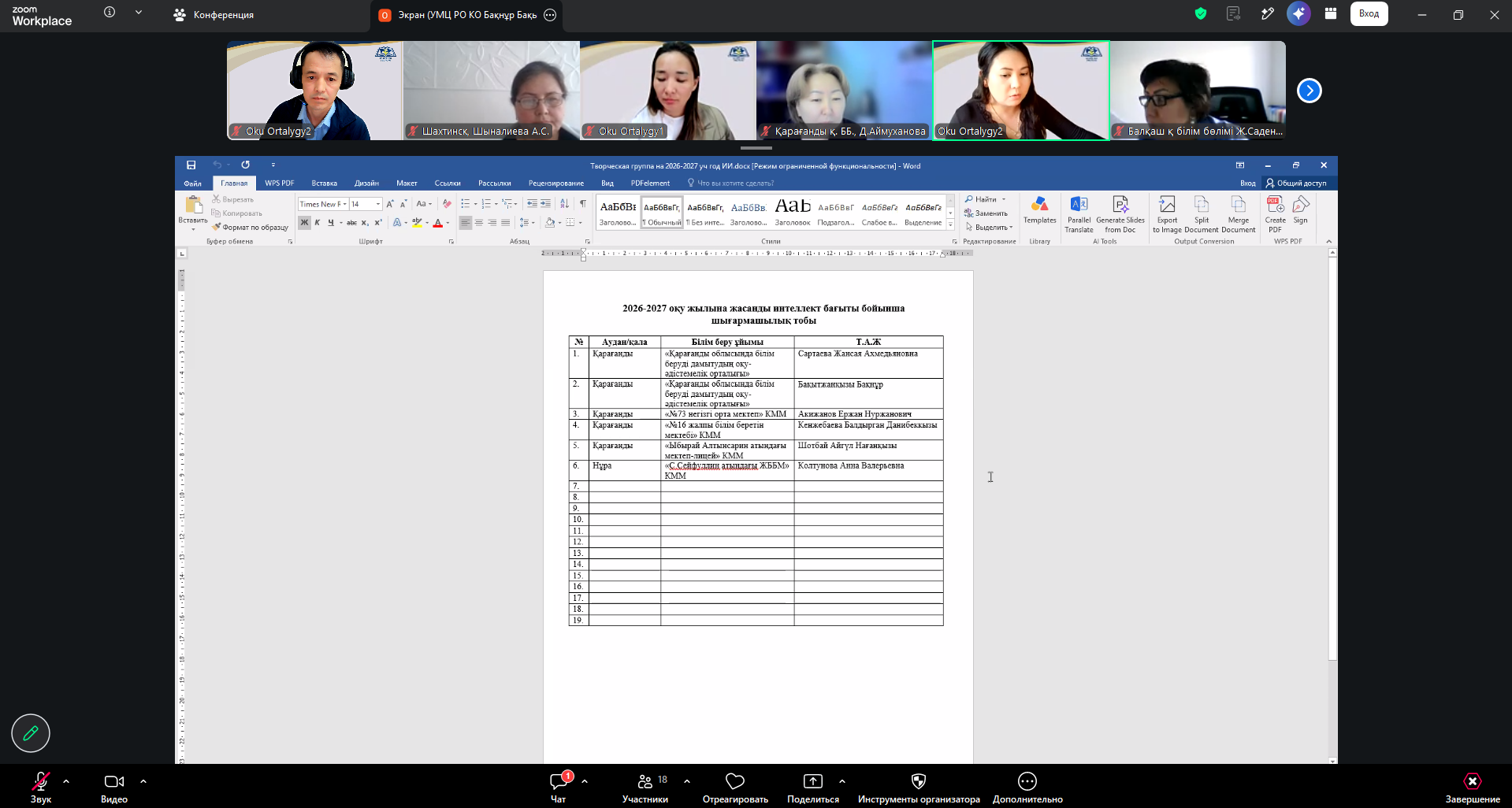Toggle bold formatting in Word ribbon
The height and width of the screenshot is (808, 1512).
[304, 223]
